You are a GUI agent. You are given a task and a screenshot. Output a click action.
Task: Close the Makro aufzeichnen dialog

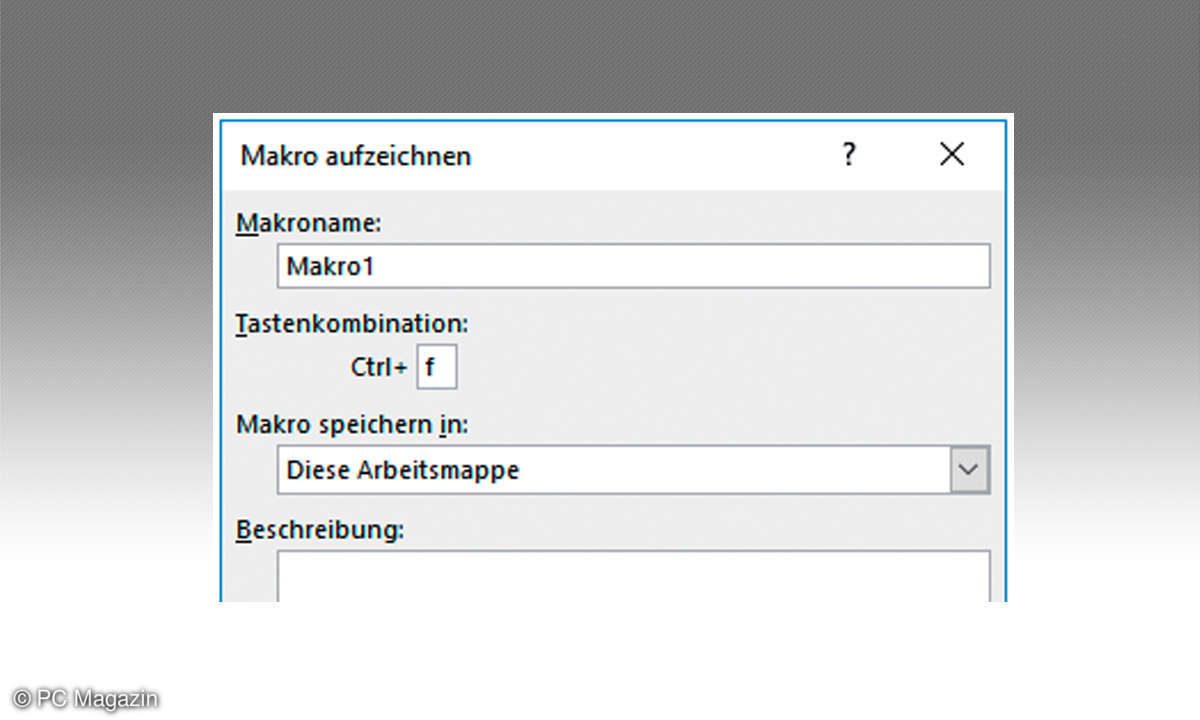coord(952,154)
